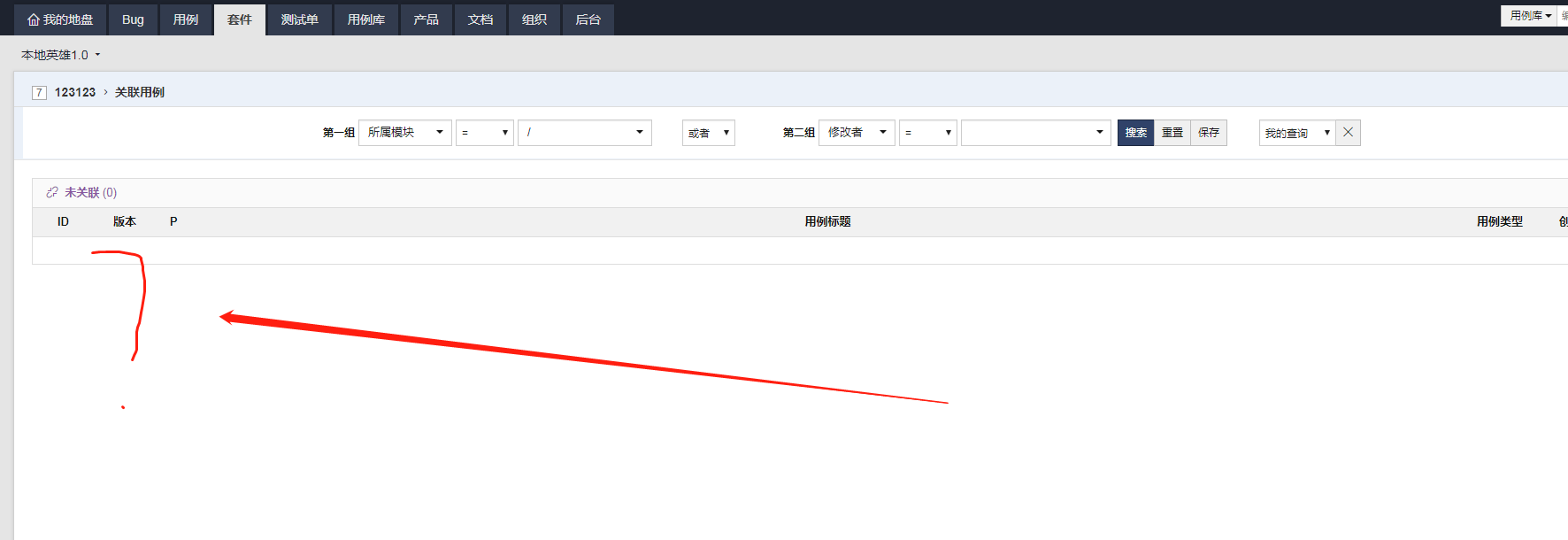
Task: Go to 组织 tab
Action: tap(534, 19)
